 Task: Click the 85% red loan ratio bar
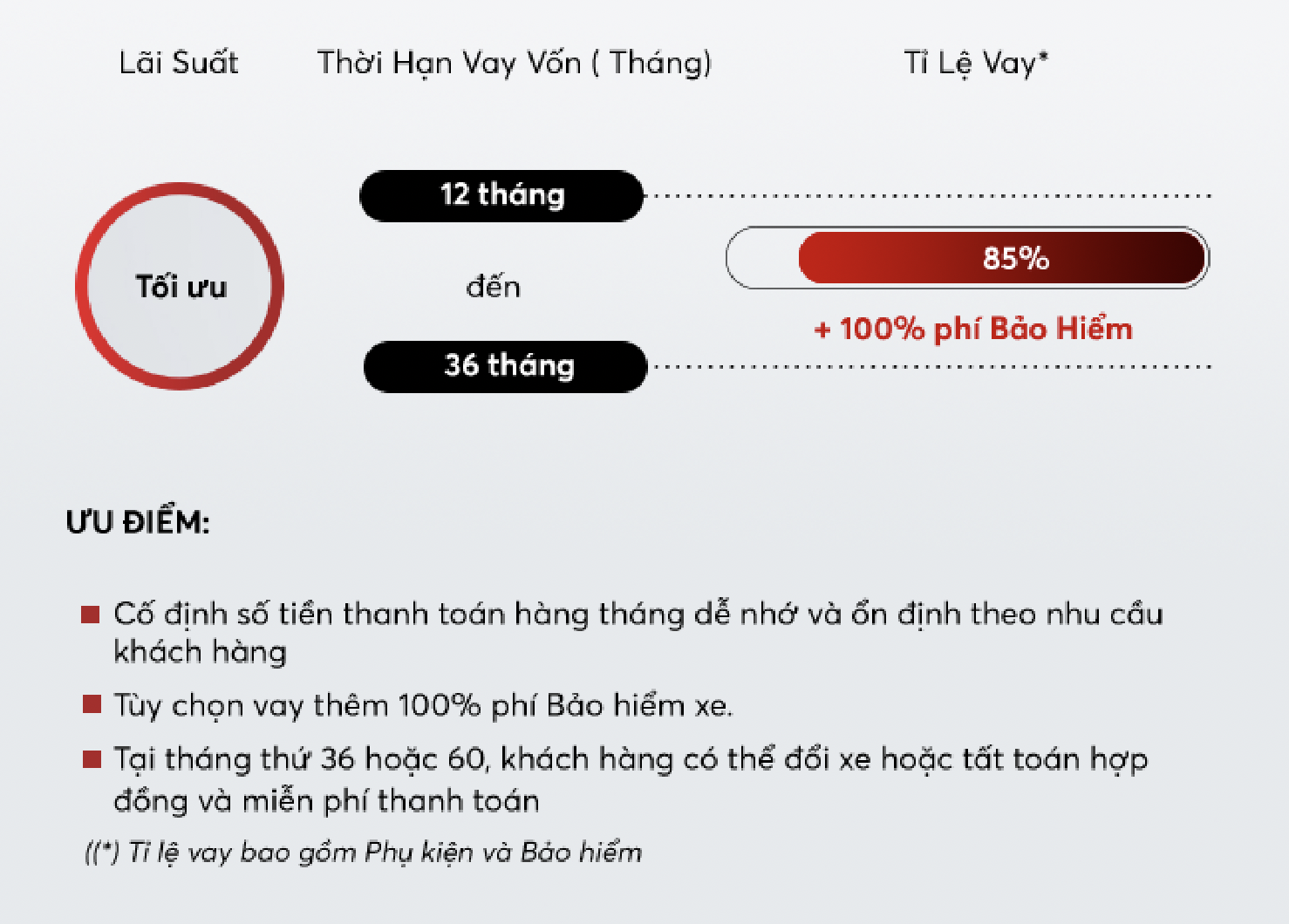pyautogui.click(x=1003, y=258)
